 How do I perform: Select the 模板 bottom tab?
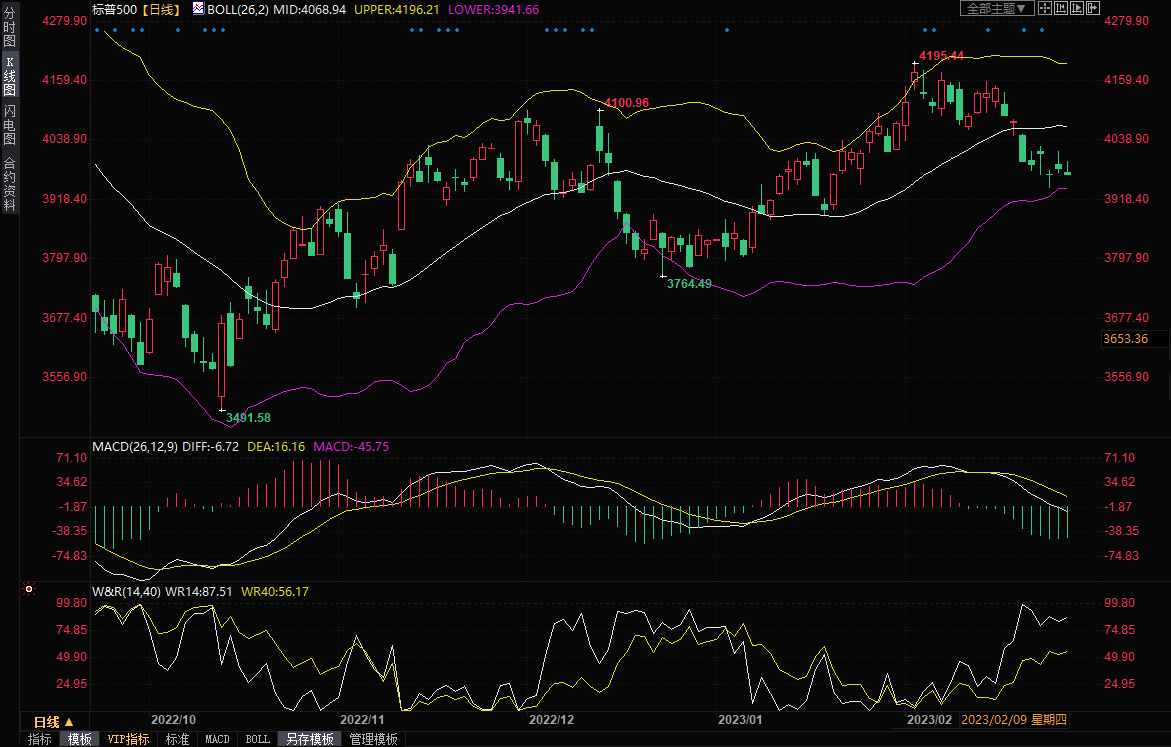point(80,739)
